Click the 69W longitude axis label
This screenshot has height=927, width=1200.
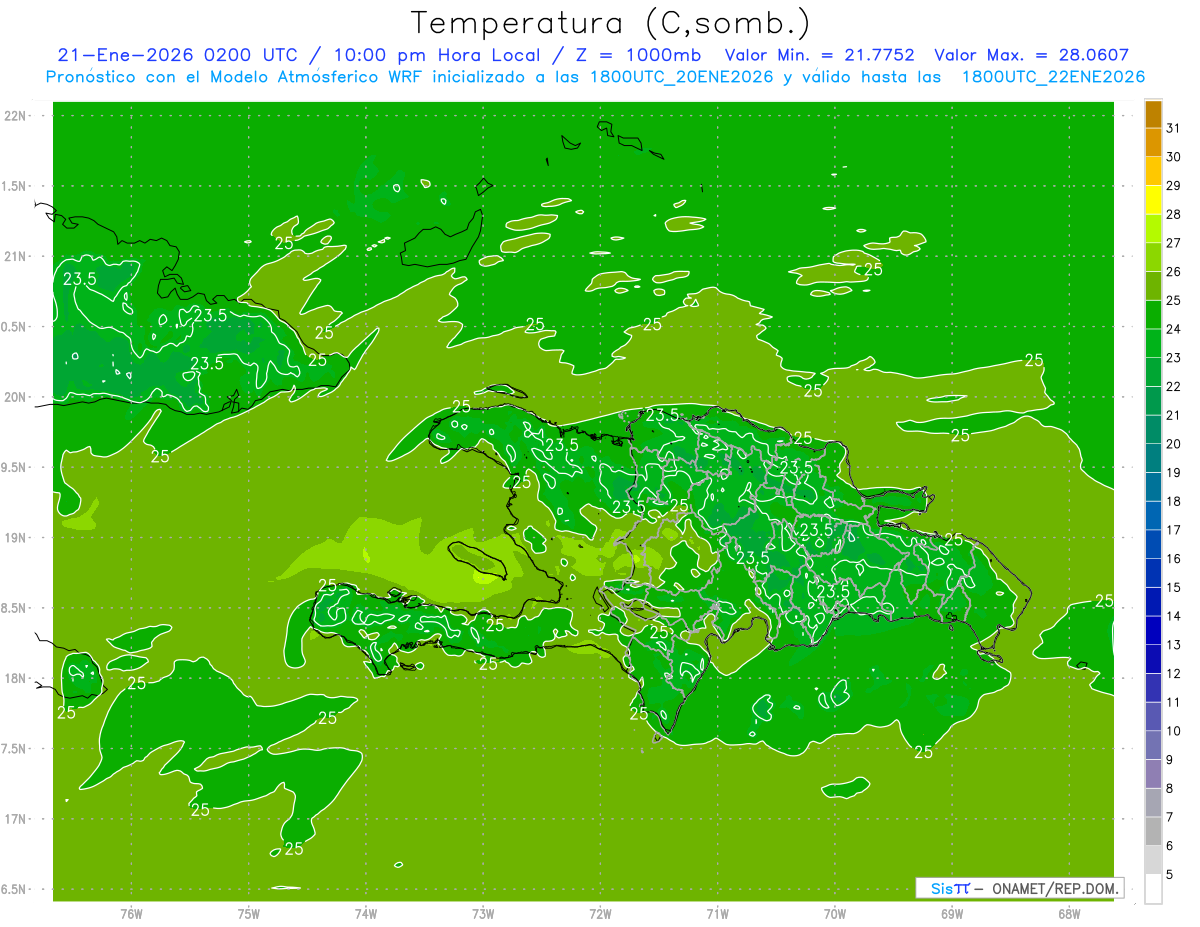click(952, 913)
